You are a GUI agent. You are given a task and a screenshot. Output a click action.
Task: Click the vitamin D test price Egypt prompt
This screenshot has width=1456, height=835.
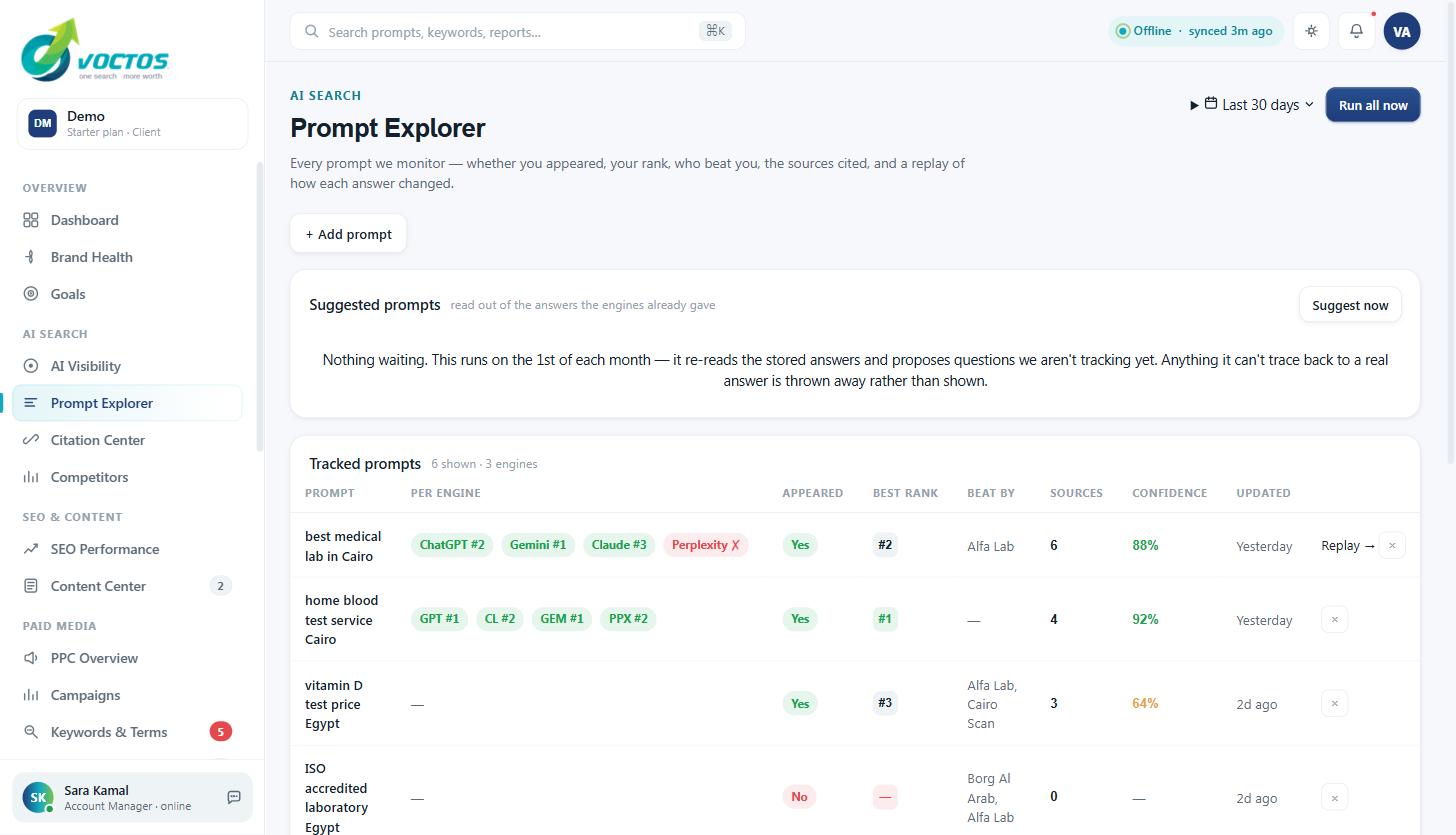click(334, 704)
